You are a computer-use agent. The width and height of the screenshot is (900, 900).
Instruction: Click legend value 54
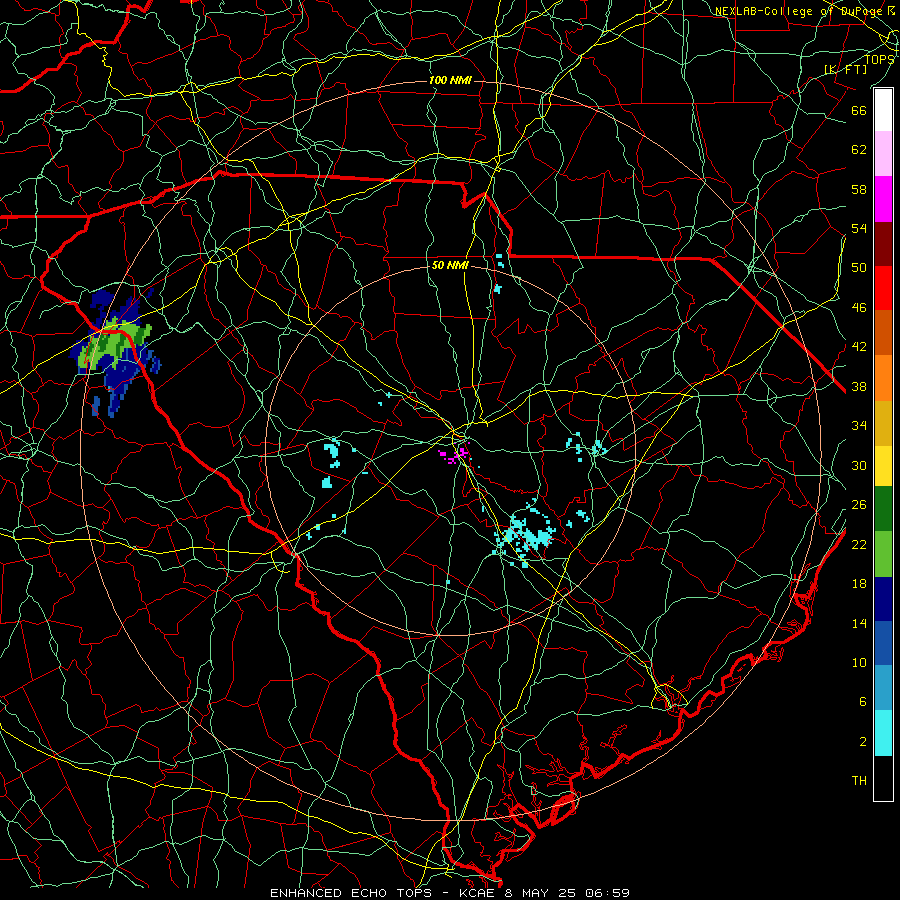click(x=859, y=228)
